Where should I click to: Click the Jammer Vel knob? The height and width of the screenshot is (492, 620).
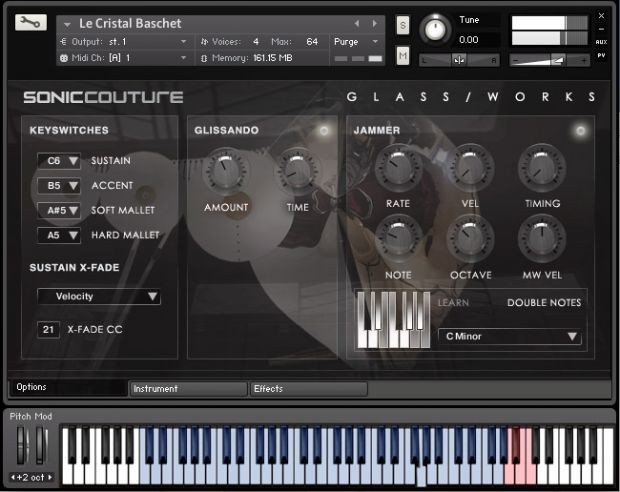point(470,168)
